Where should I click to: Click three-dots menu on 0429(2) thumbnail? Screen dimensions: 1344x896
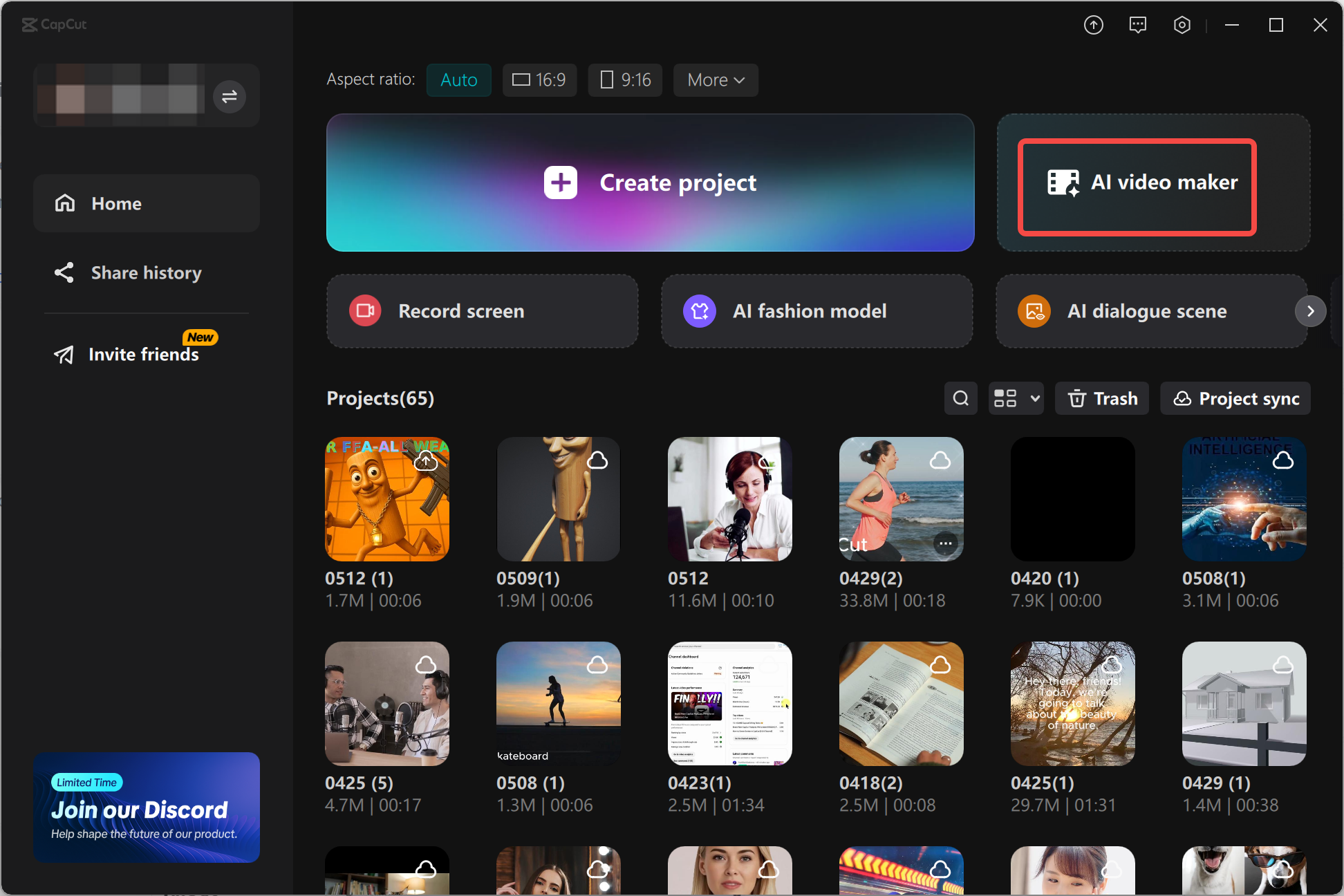[x=945, y=543]
